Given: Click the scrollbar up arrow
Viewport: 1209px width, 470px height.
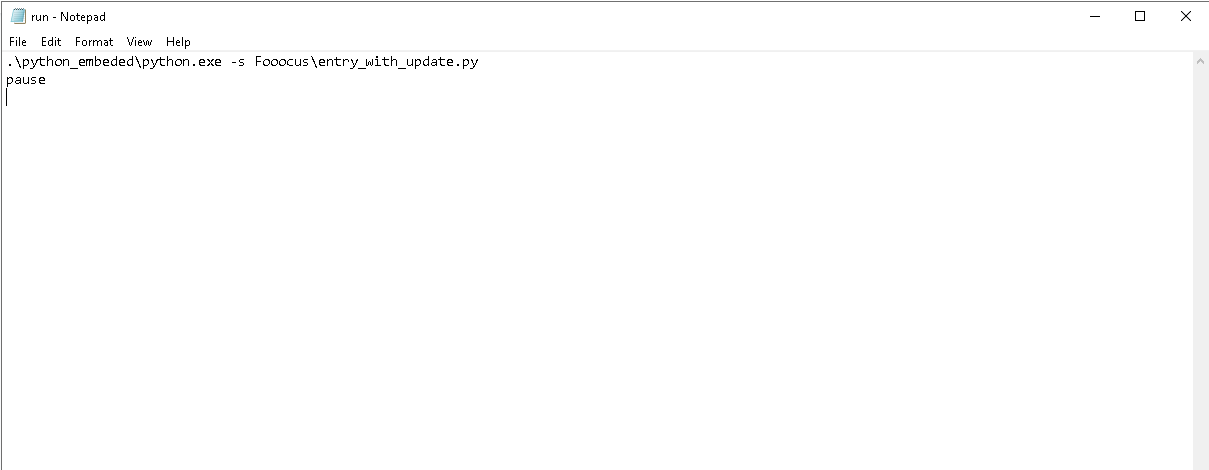Looking at the screenshot, I should coord(1201,61).
